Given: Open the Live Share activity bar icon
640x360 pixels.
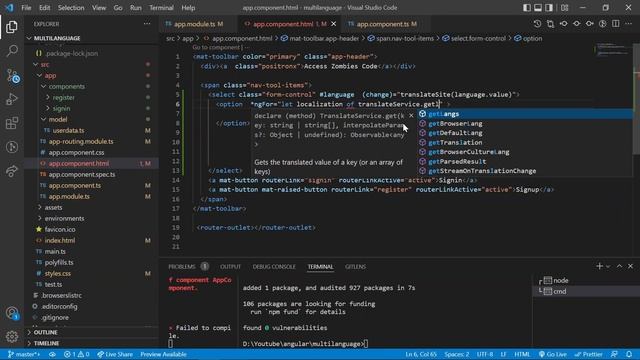Looking at the screenshot, I should point(12,171).
